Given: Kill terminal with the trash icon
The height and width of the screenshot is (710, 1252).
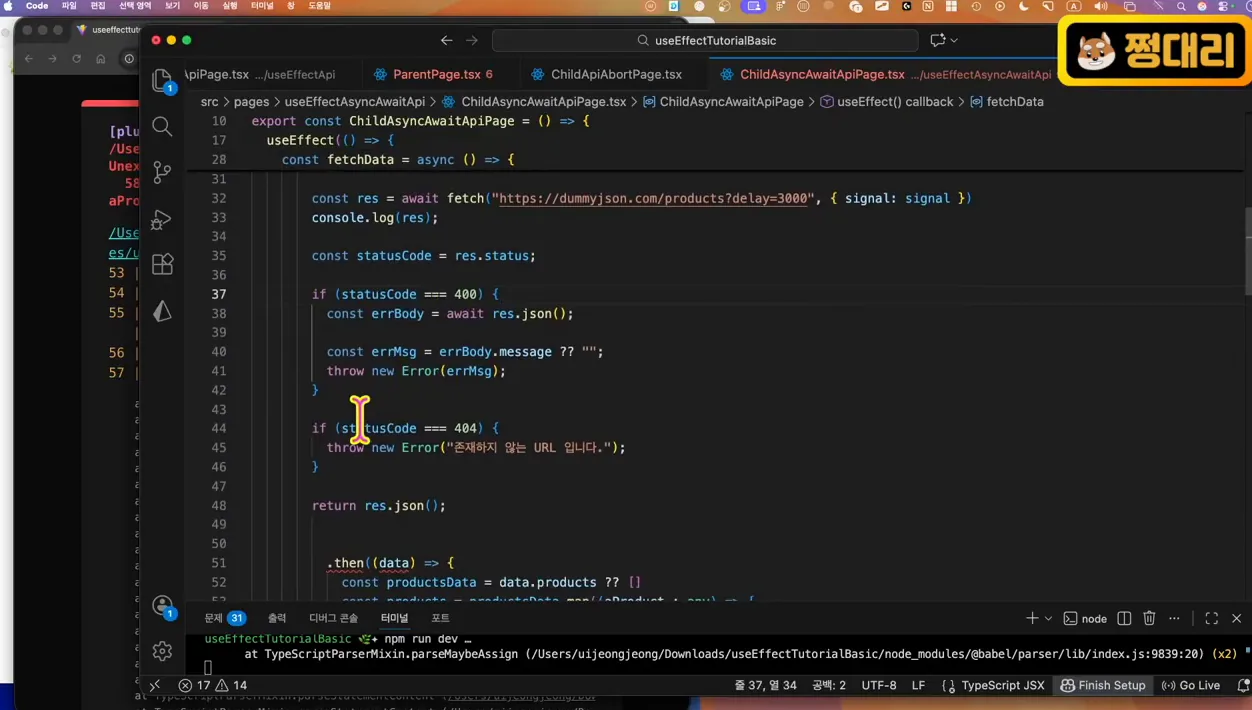Looking at the screenshot, I should 1149,618.
